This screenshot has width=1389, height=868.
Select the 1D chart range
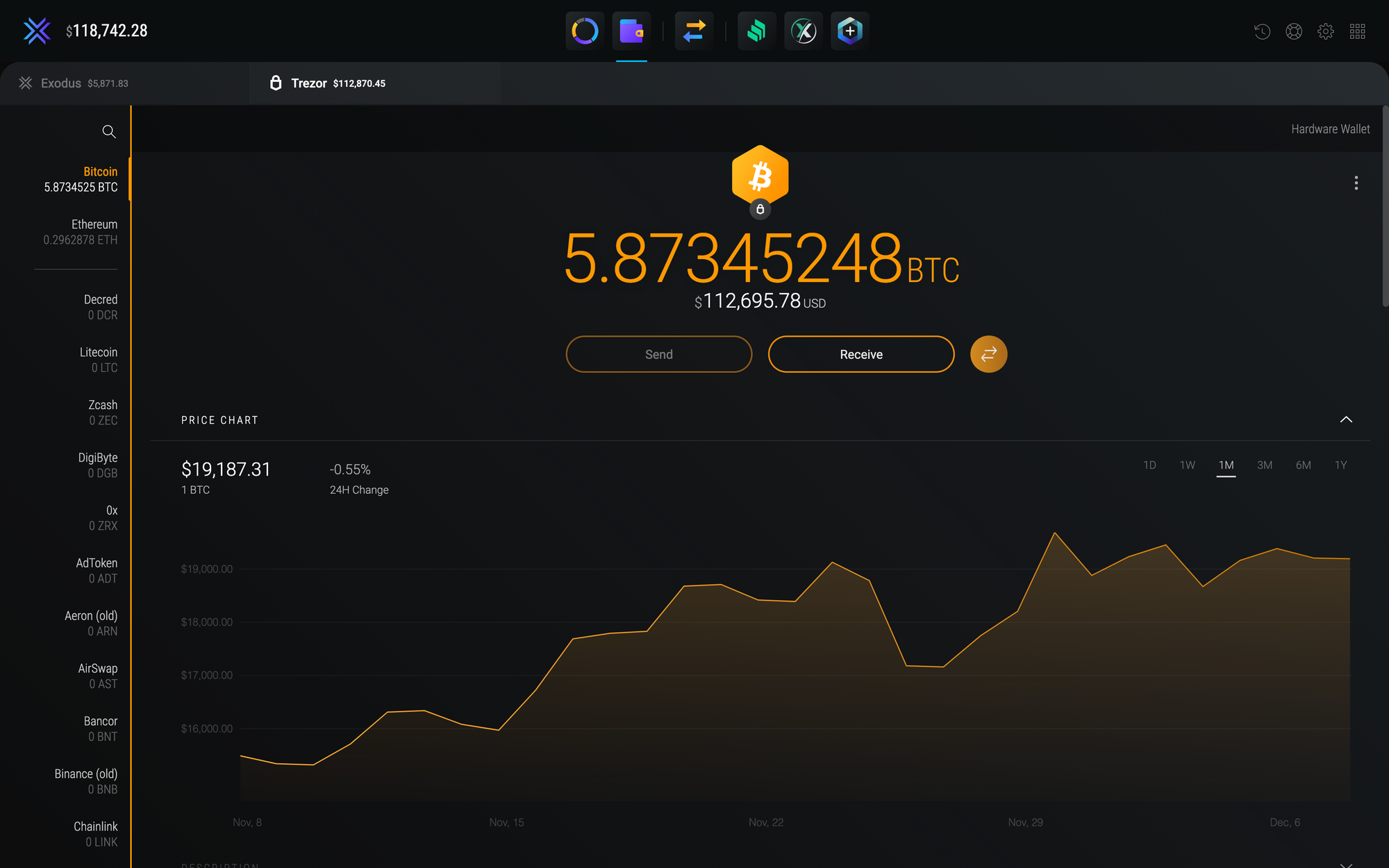point(1149,465)
